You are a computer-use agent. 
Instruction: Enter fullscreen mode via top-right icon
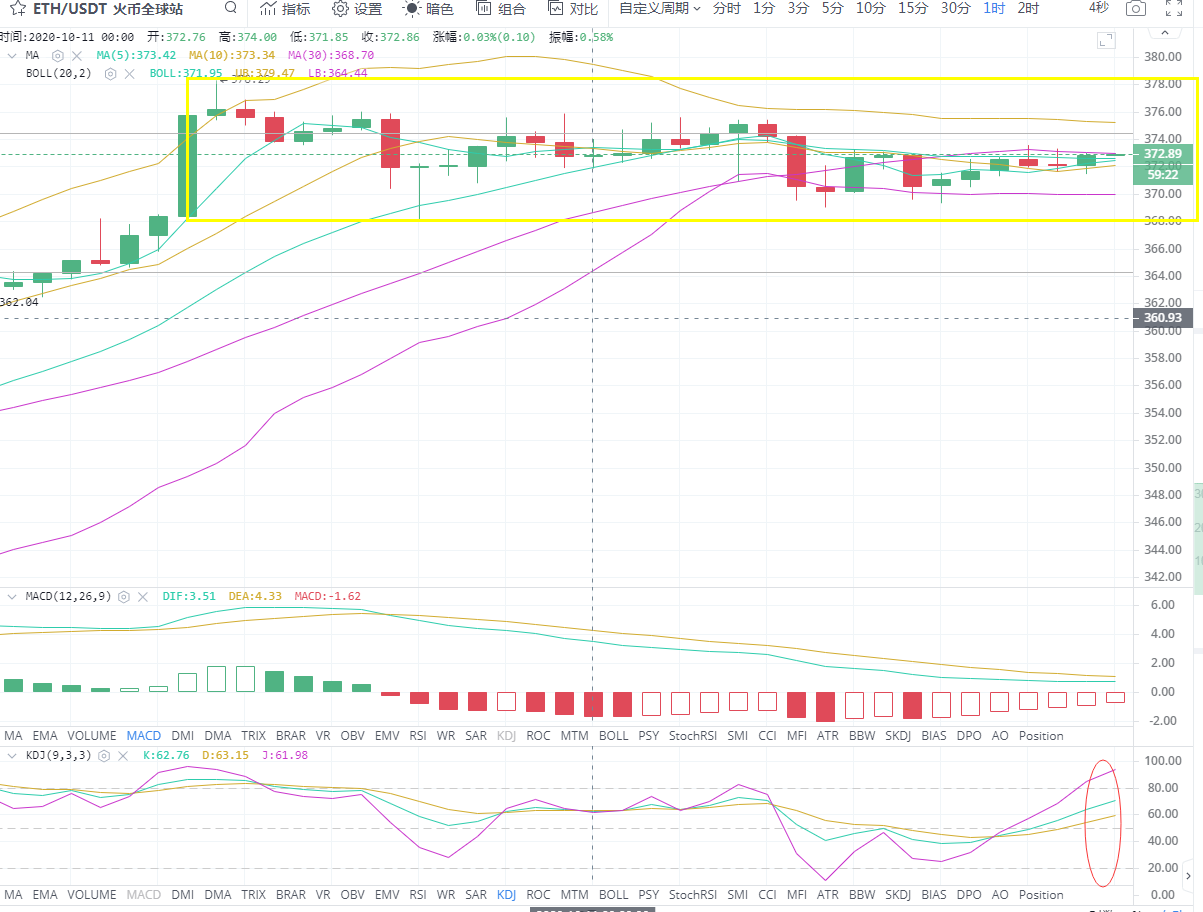click(x=1174, y=9)
